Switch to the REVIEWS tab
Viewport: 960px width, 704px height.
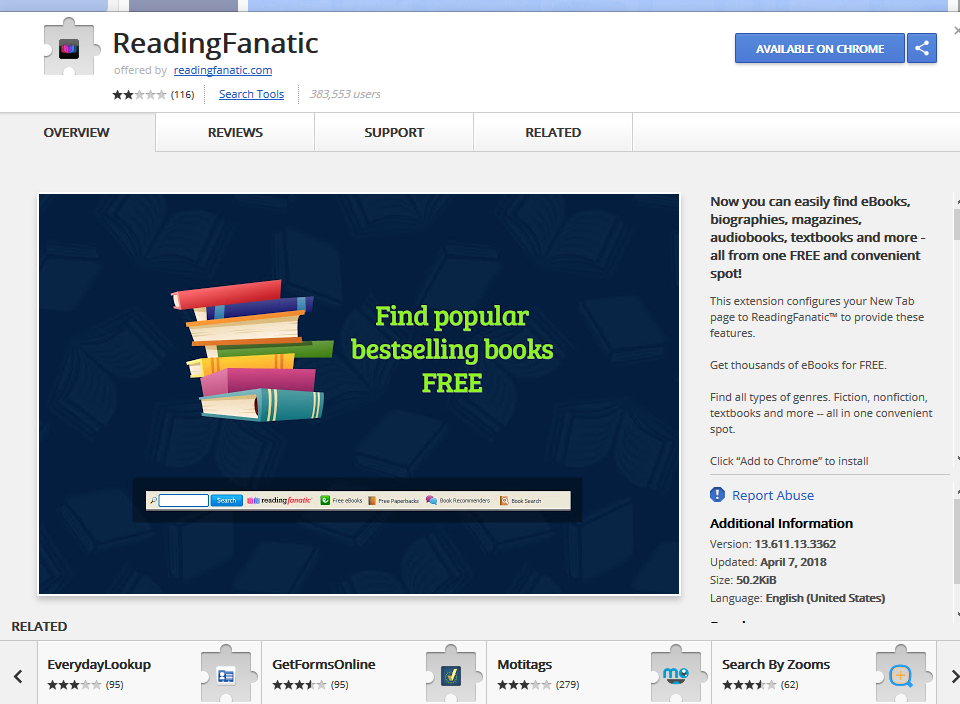(x=235, y=132)
